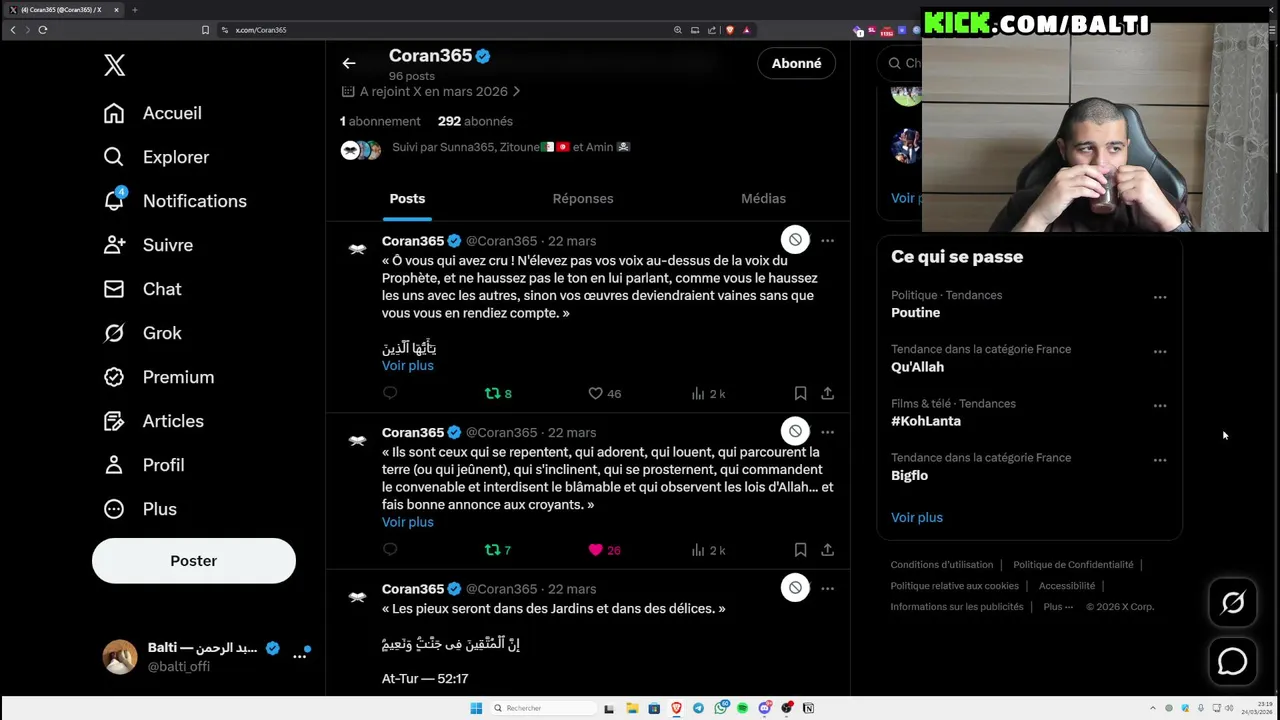Click the X logo icon
The height and width of the screenshot is (720, 1280).
pos(114,65)
